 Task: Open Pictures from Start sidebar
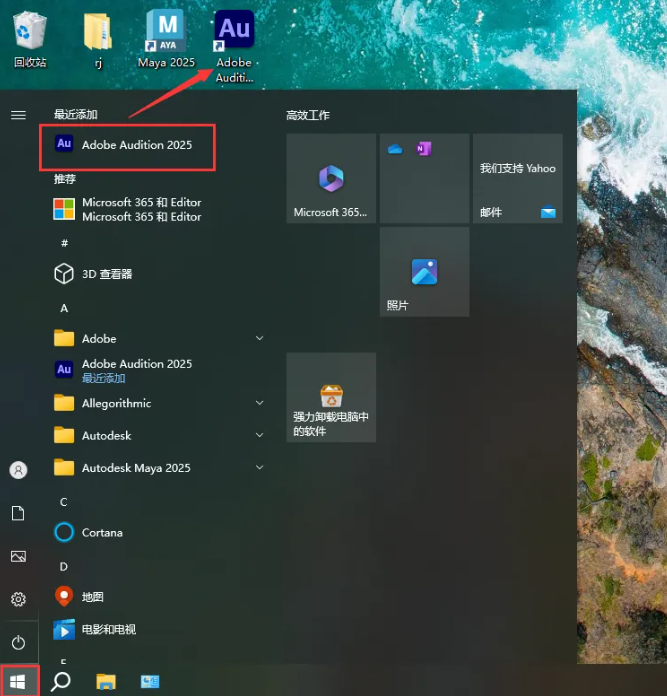tap(18, 557)
